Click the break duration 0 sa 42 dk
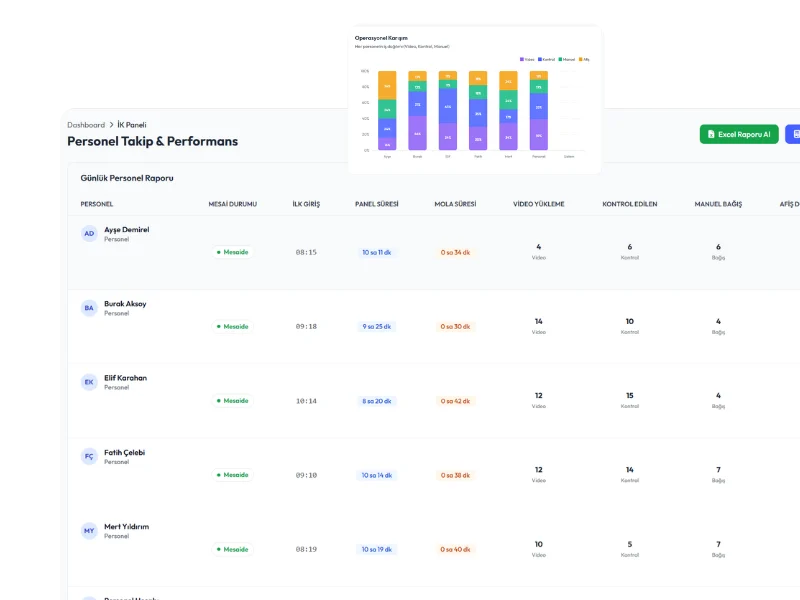Image resolution: width=800 pixels, height=600 pixels. click(455, 401)
